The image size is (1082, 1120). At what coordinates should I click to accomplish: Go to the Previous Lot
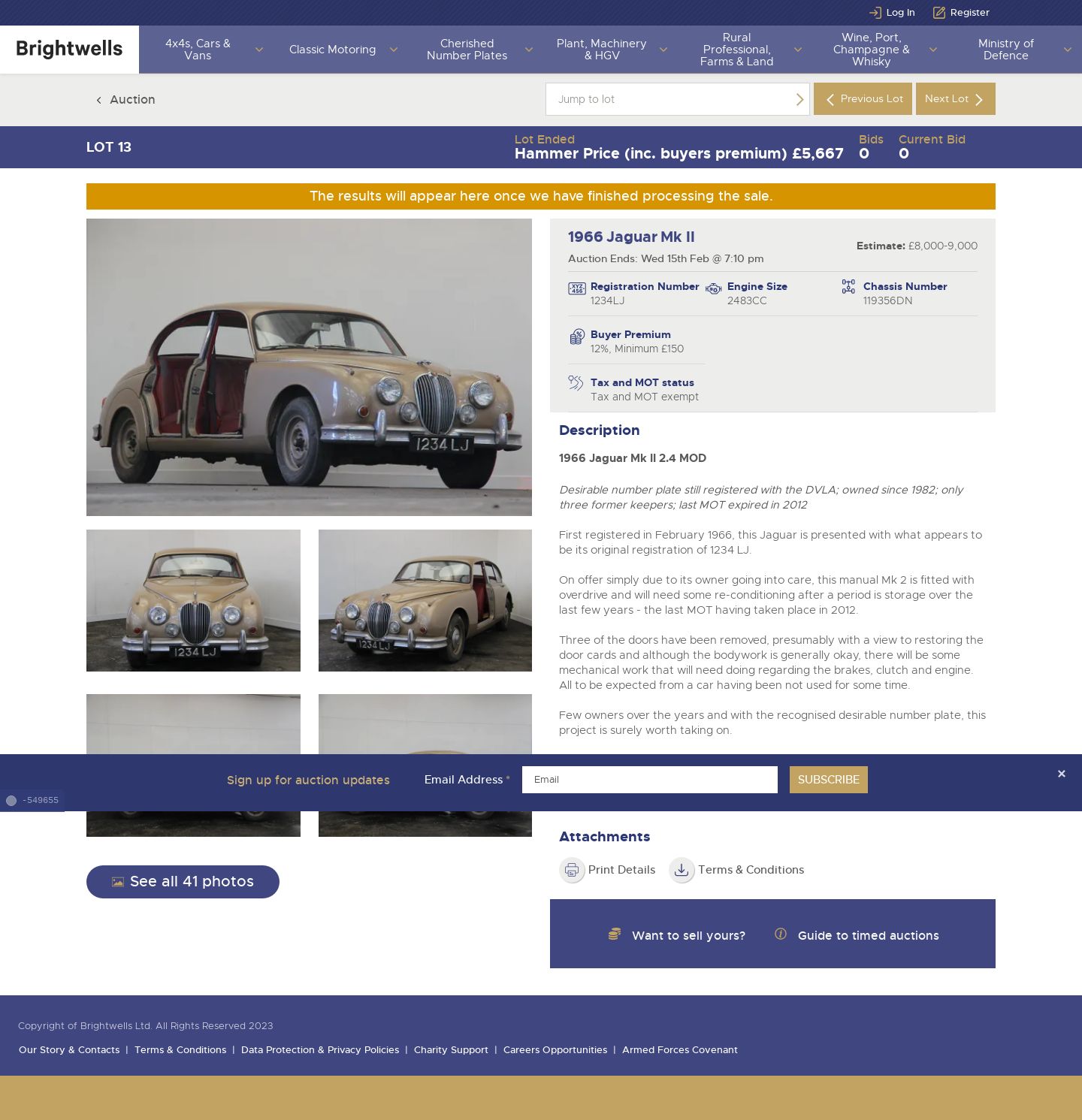tap(863, 99)
